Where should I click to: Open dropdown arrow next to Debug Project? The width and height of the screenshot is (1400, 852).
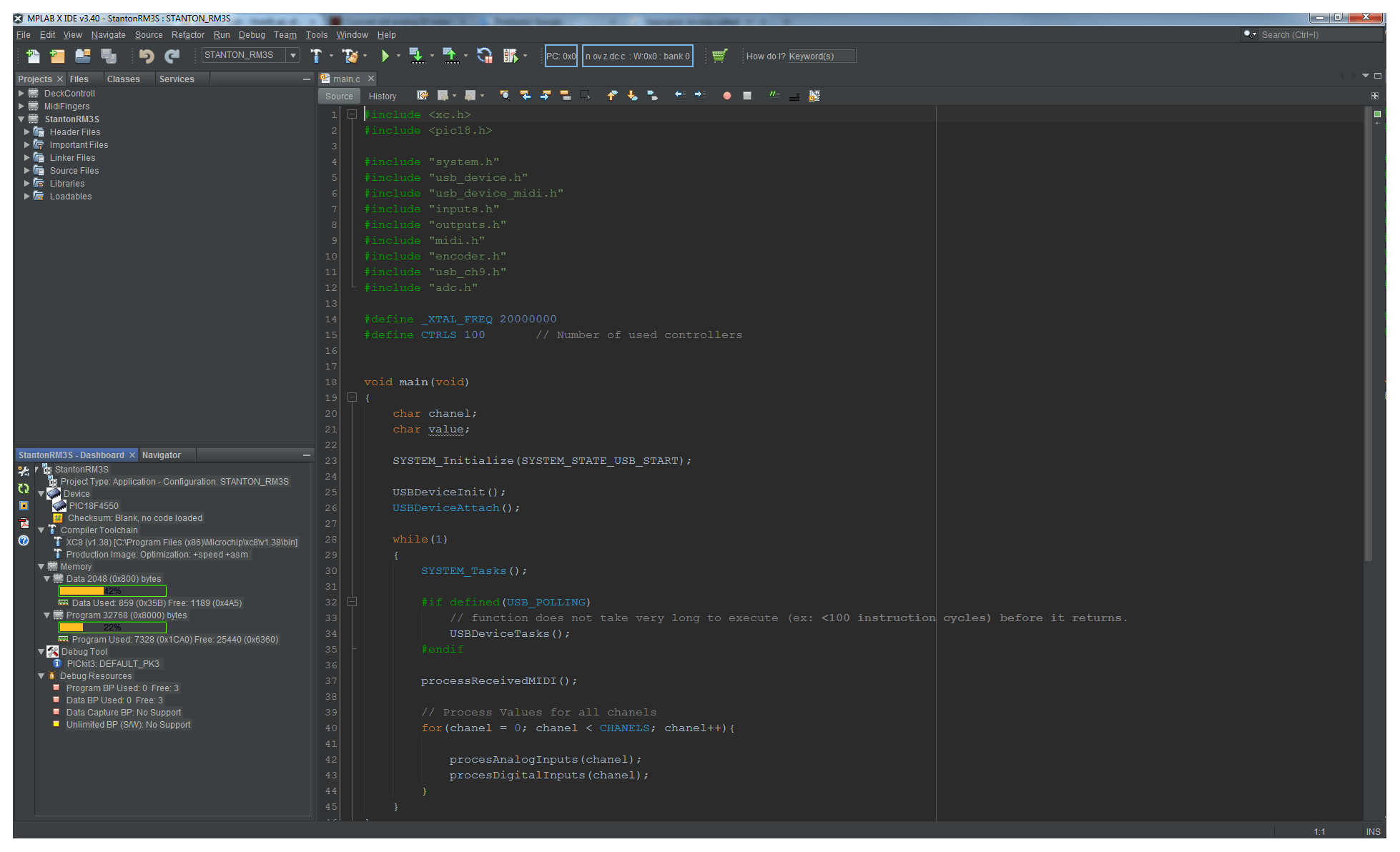pos(525,56)
